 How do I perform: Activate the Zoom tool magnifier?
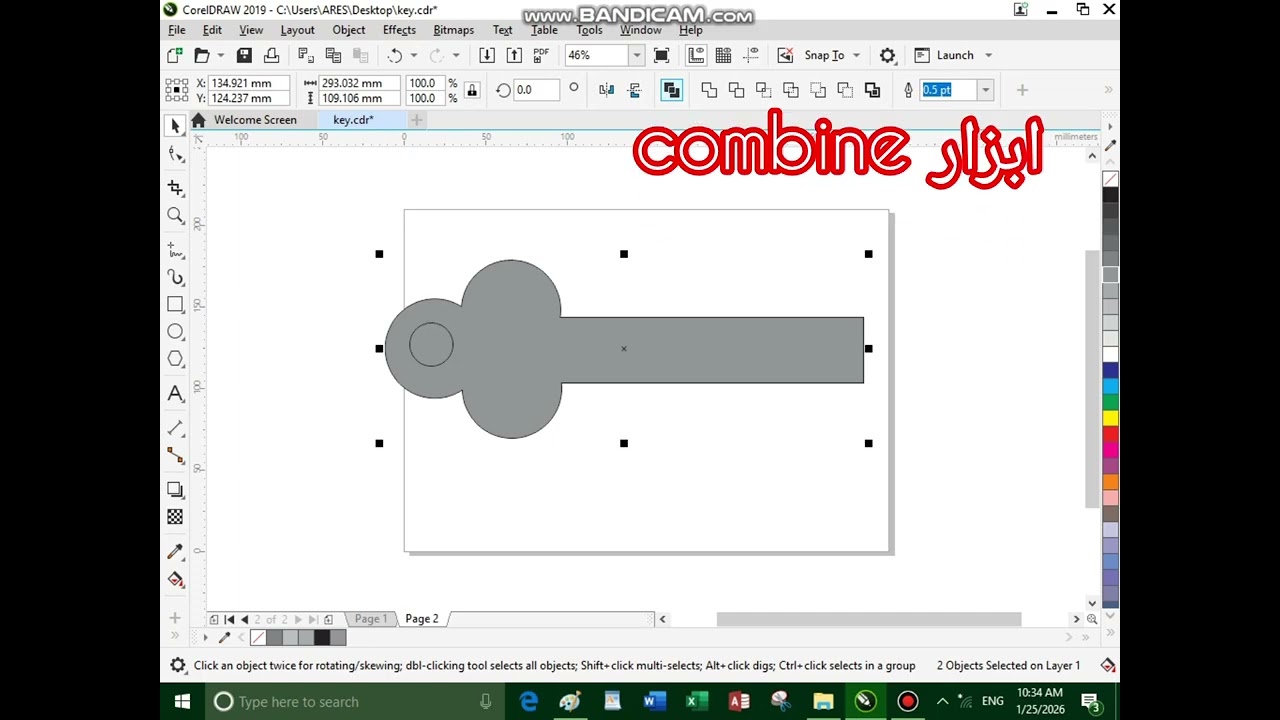(x=176, y=216)
